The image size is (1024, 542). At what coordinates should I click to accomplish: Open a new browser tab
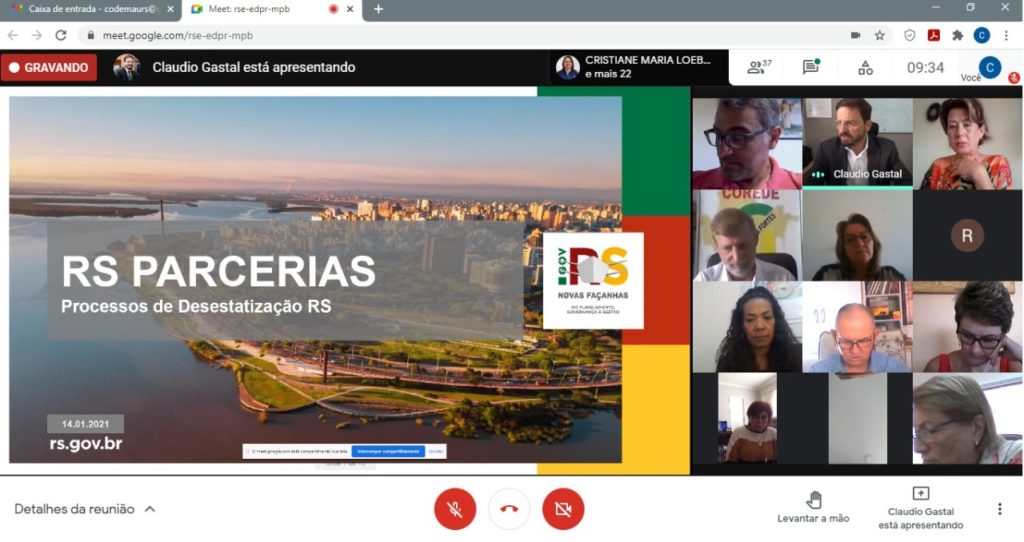point(378,9)
